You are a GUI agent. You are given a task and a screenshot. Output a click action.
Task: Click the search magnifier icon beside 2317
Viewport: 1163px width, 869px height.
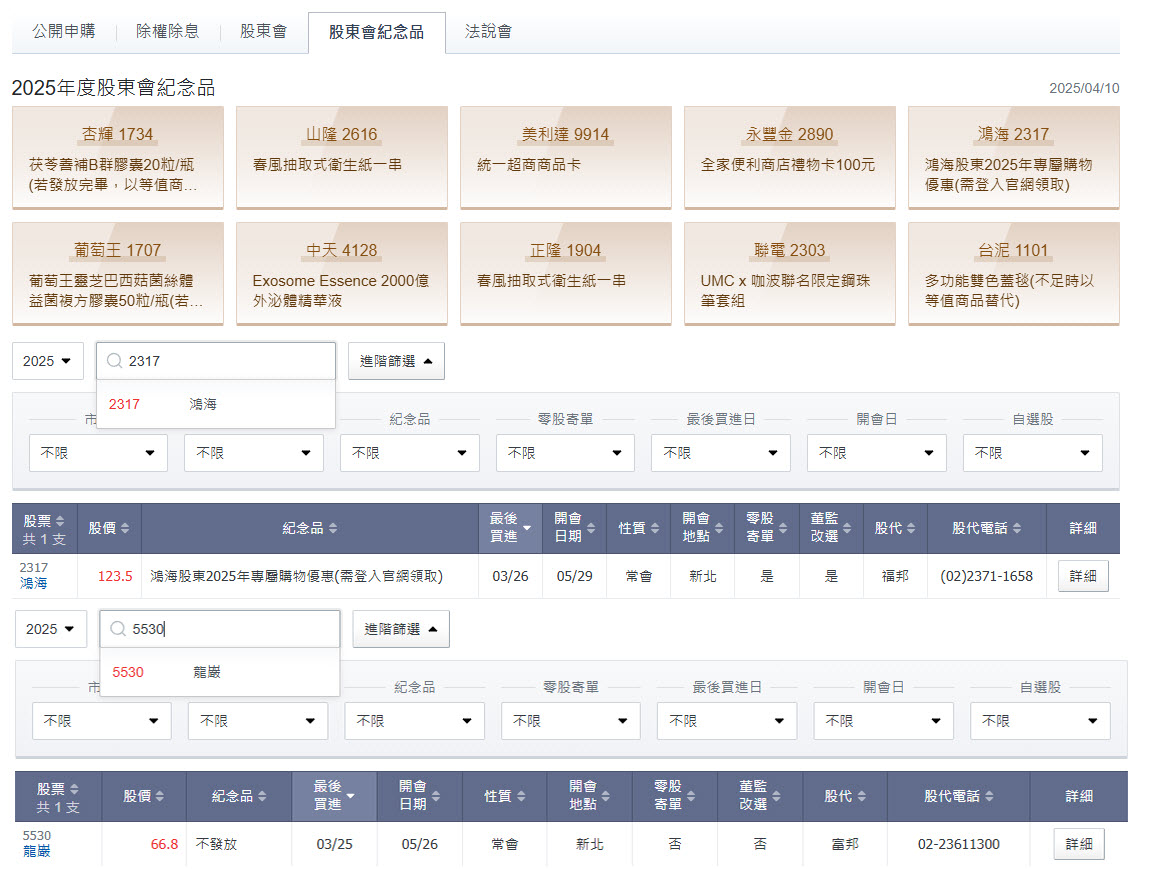115,361
